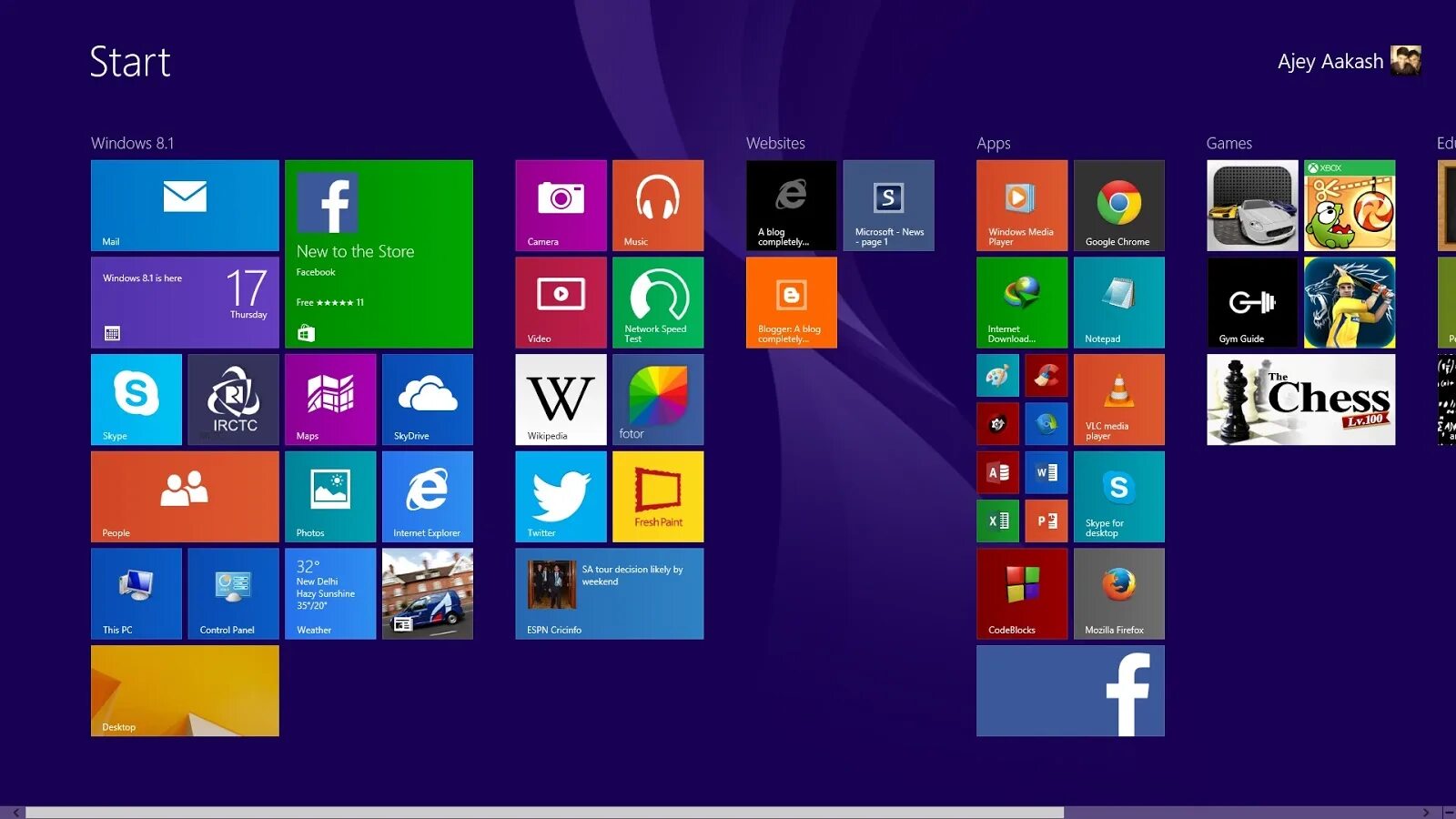The height and width of the screenshot is (819, 1456).
Task: Click the scrollbar right arrow
Action: pos(1426,812)
